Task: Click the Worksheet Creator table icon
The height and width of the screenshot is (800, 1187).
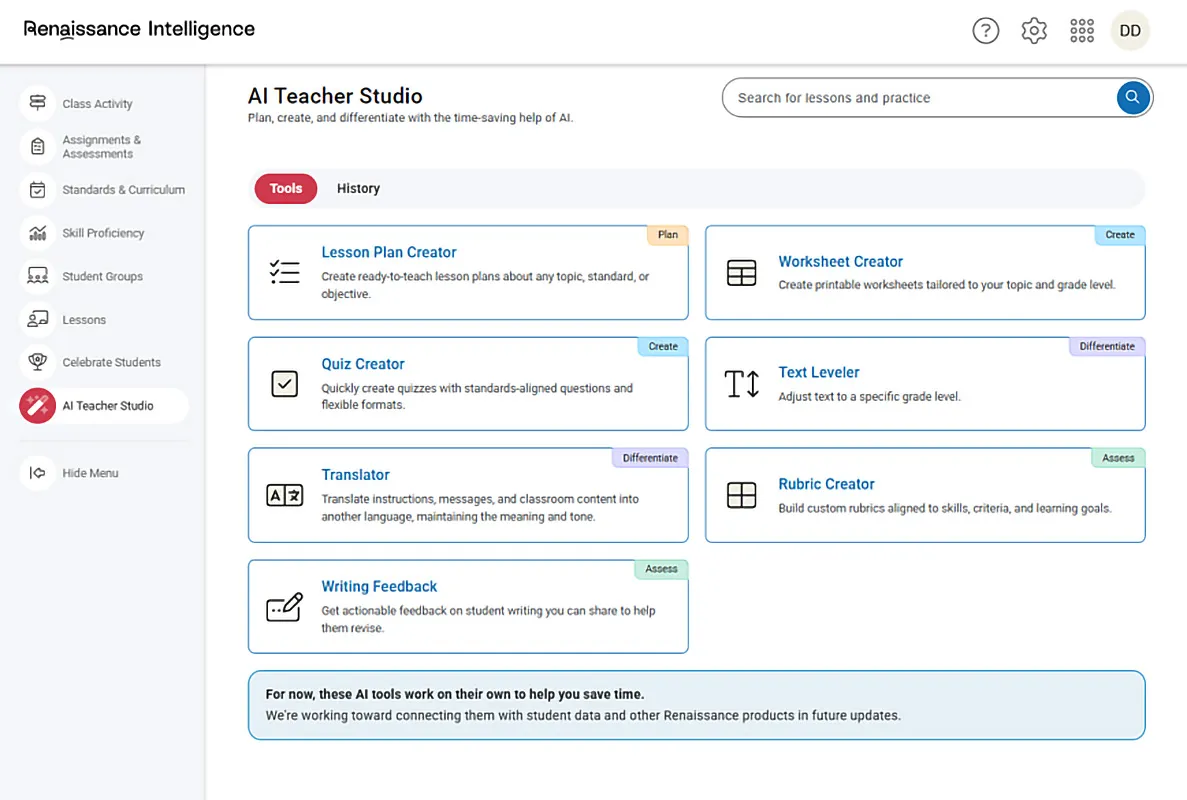Action: point(741,272)
